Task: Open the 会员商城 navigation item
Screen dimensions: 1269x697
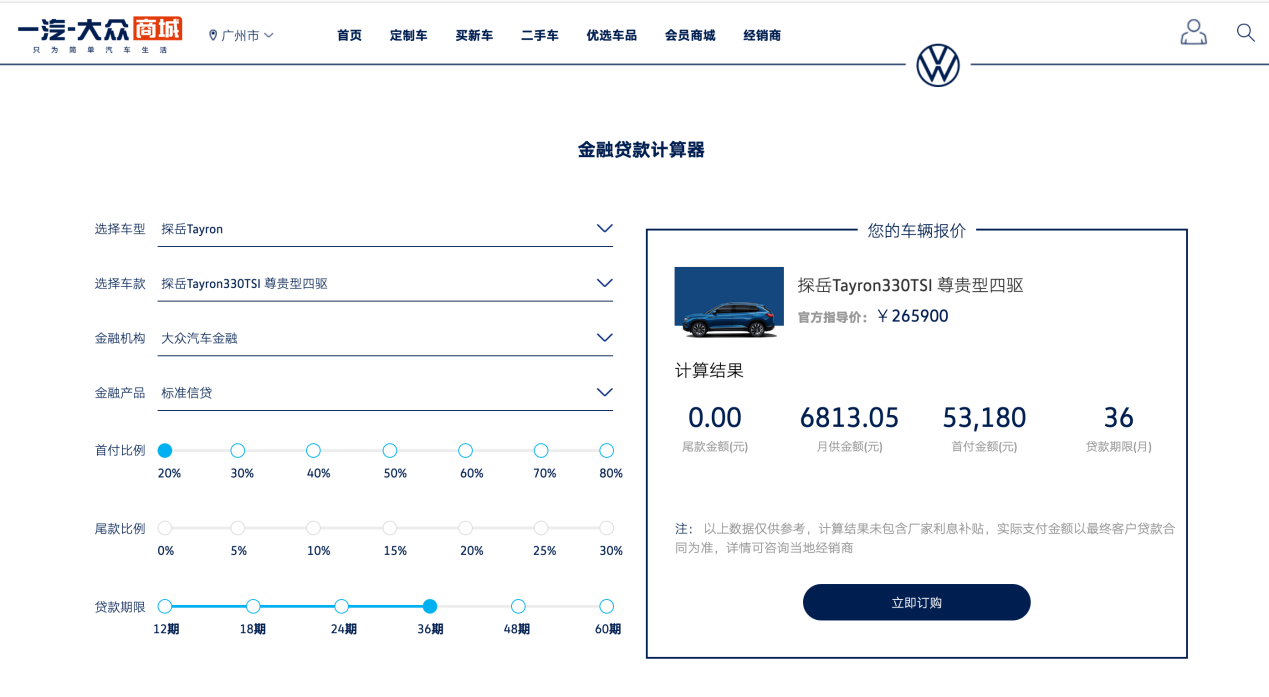Action: [x=690, y=35]
